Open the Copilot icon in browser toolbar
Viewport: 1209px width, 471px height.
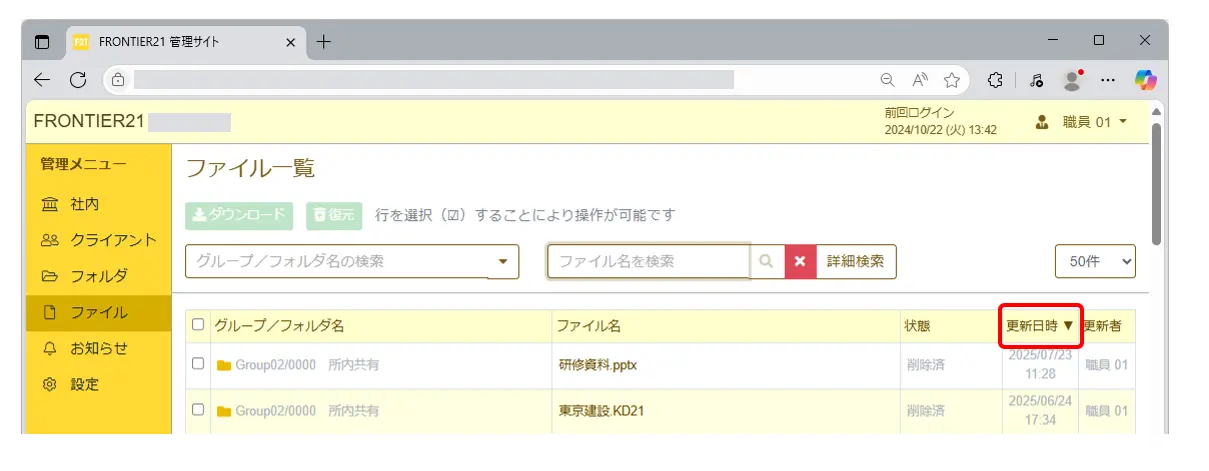pyautogui.click(x=1145, y=79)
